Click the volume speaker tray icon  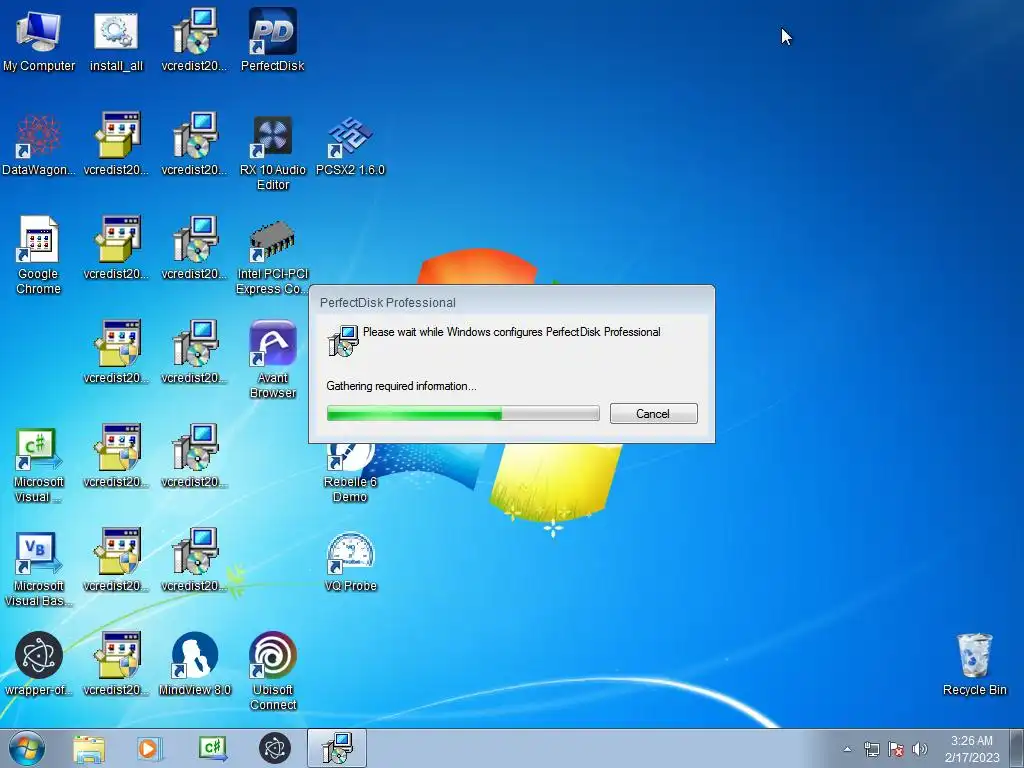click(920, 749)
